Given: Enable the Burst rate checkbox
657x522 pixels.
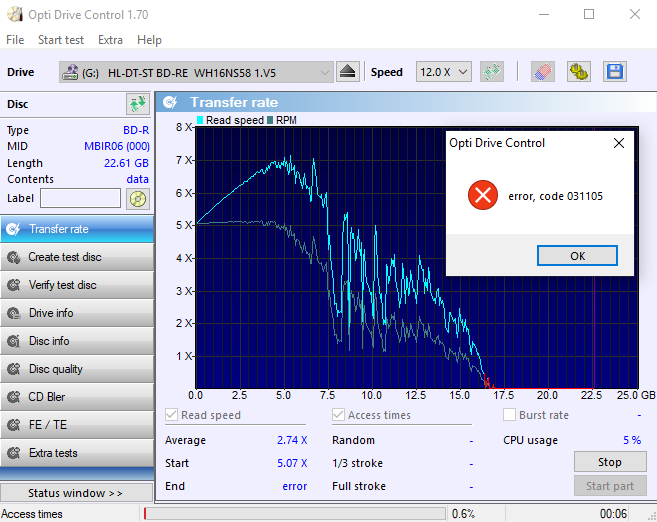Looking at the screenshot, I should click(x=509, y=415).
